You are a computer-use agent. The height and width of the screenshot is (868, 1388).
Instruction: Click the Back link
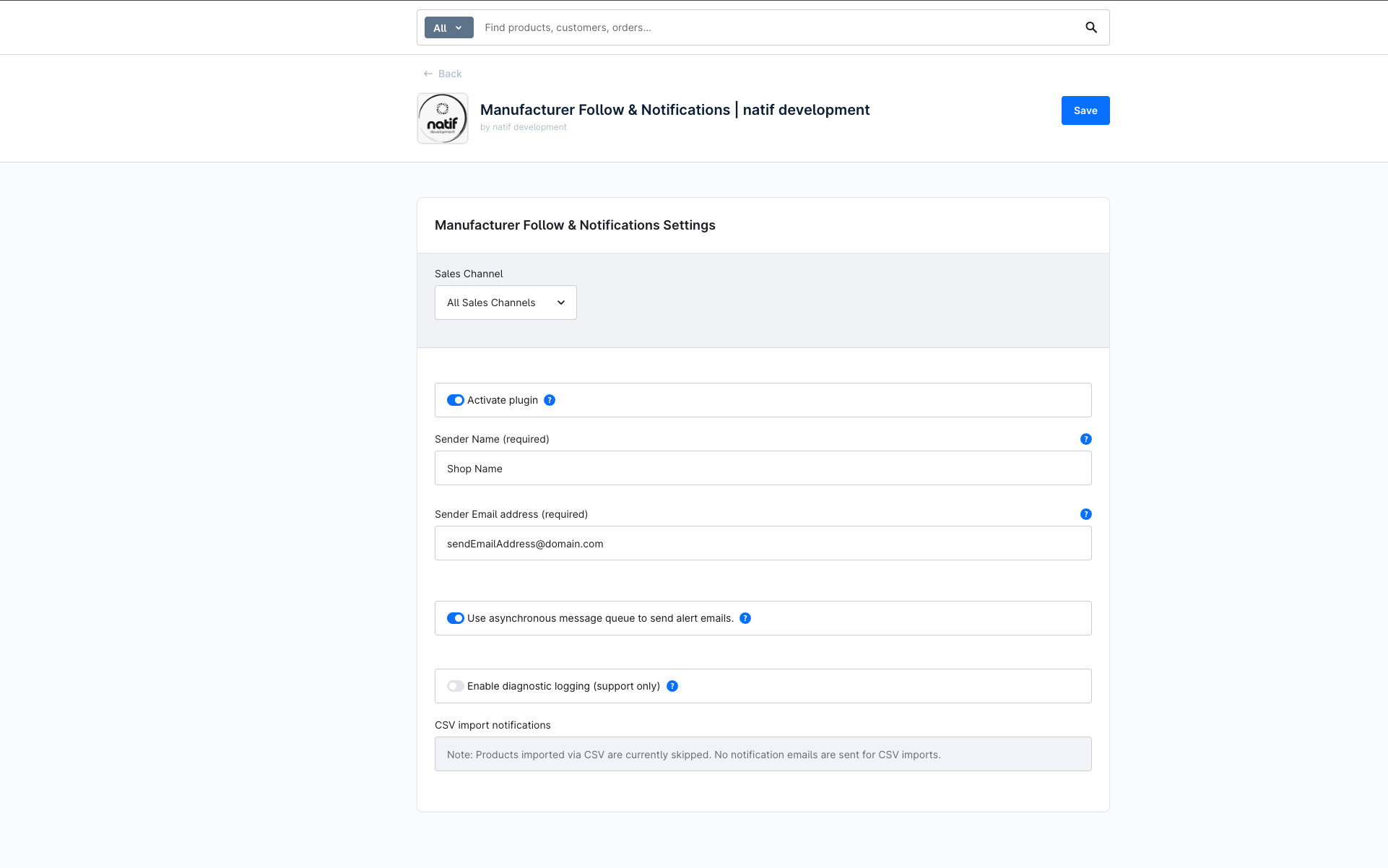pos(450,73)
